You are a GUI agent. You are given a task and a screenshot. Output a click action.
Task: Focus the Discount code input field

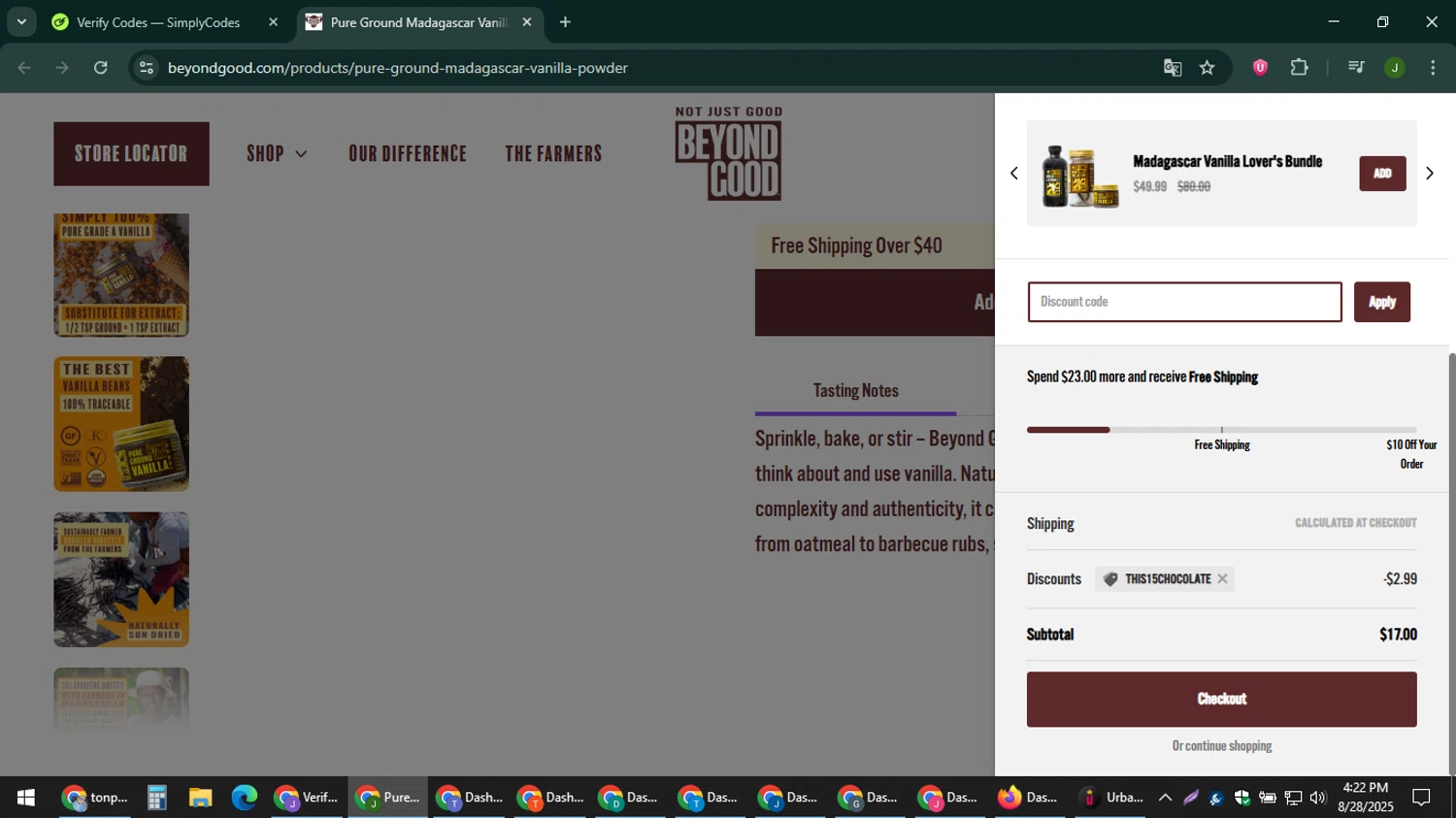pyautogui.click(x=1185, y=302)
